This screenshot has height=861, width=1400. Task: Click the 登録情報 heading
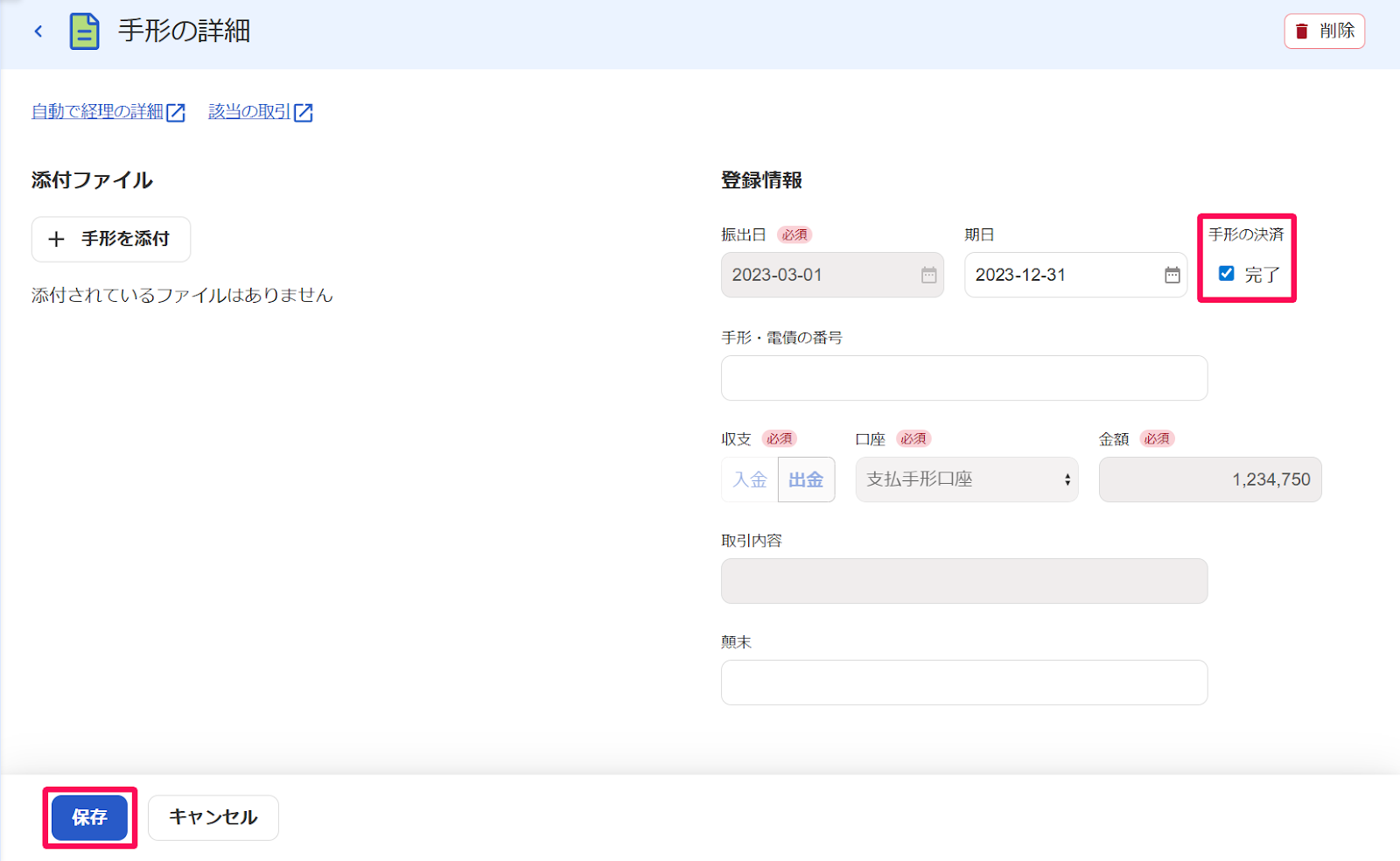tap(761, 180)
